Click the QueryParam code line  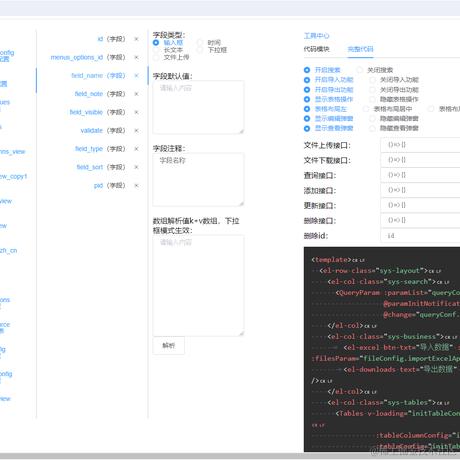point(398,293)
